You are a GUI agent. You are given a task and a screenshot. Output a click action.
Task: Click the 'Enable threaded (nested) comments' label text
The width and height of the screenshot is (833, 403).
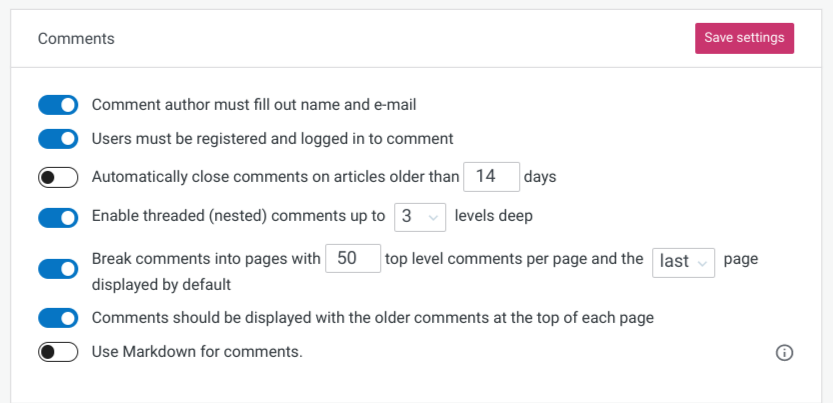tap(239, 217)
